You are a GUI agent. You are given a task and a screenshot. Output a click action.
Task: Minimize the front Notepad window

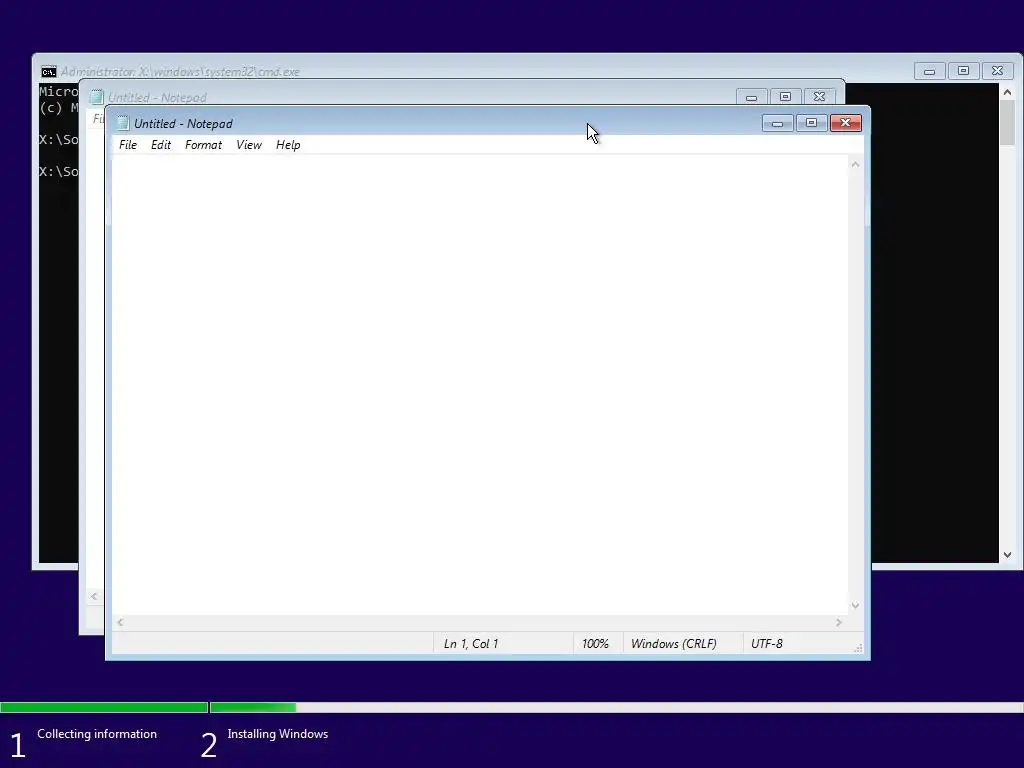tap(777, 123)
